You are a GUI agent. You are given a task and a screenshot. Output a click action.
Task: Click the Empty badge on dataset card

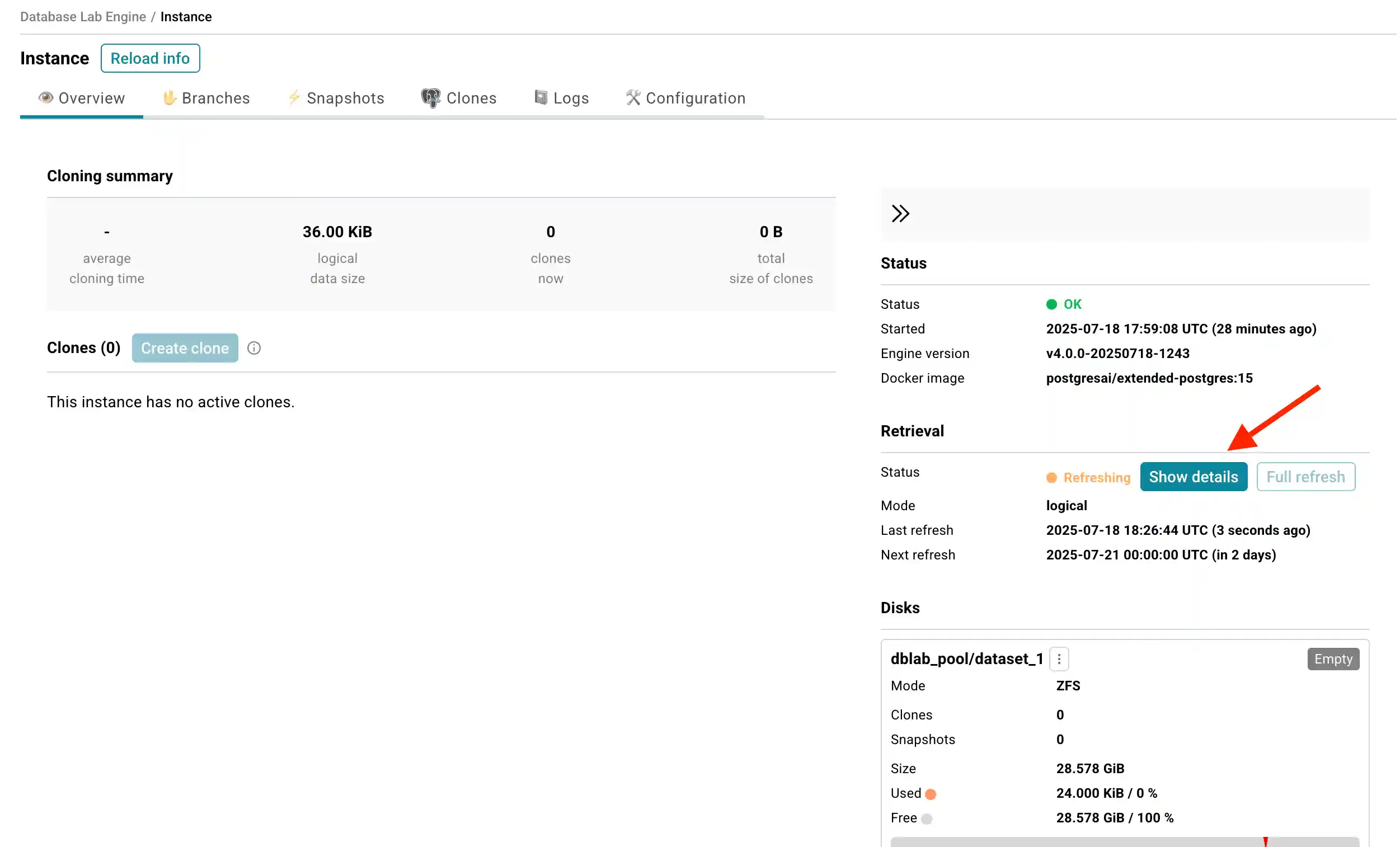tap(1333, 659)
